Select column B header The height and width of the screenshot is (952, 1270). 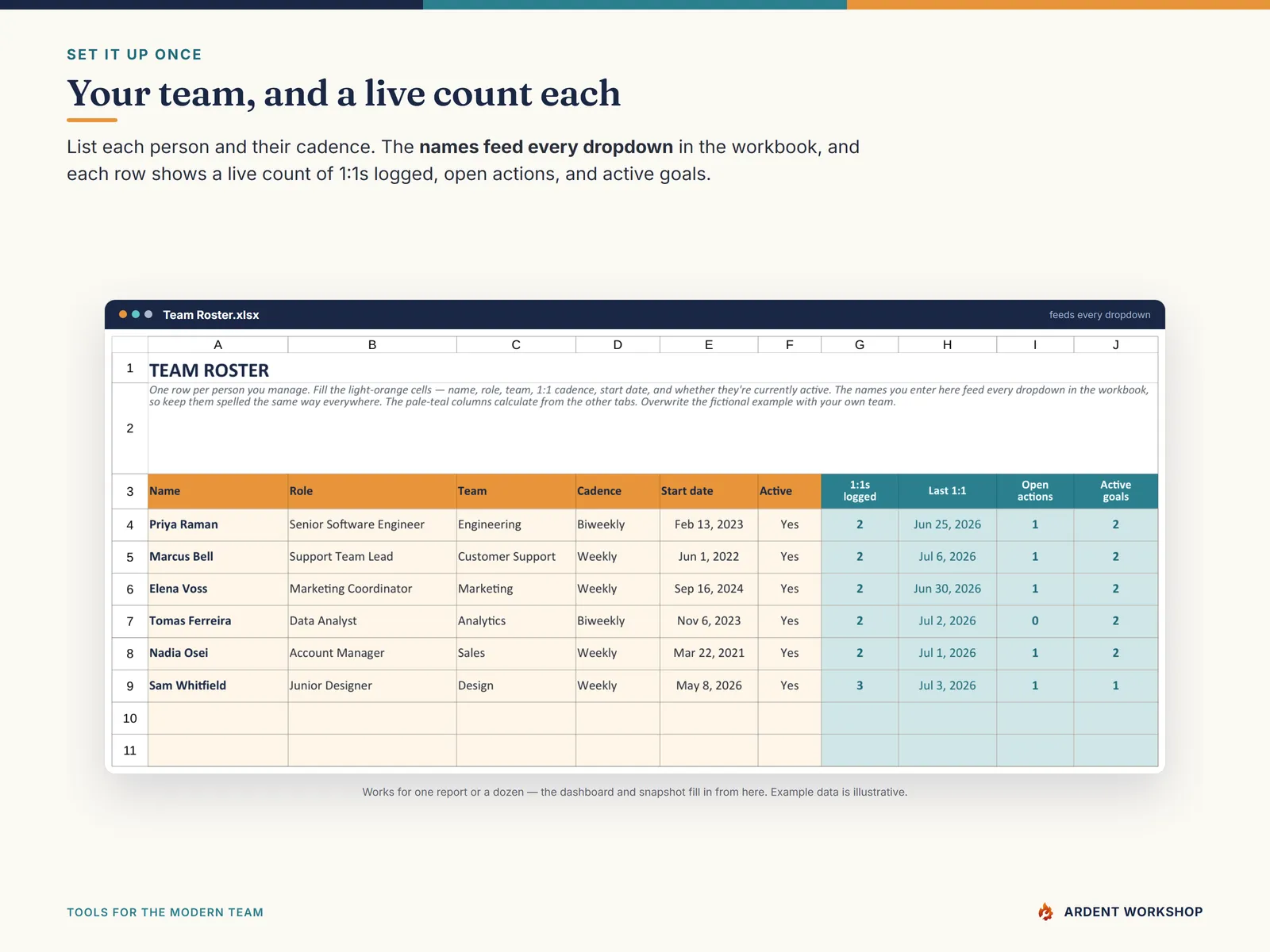(x=372, y=344)
